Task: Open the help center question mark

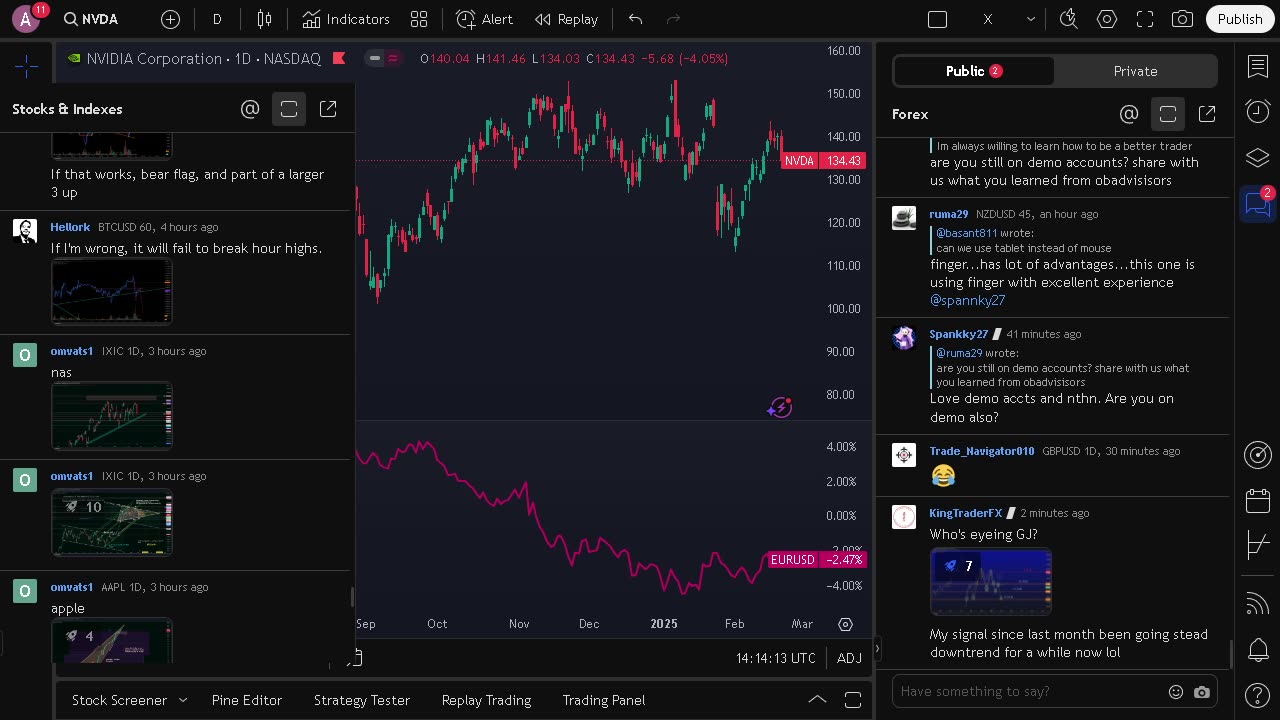Action: pos(1258,695)
